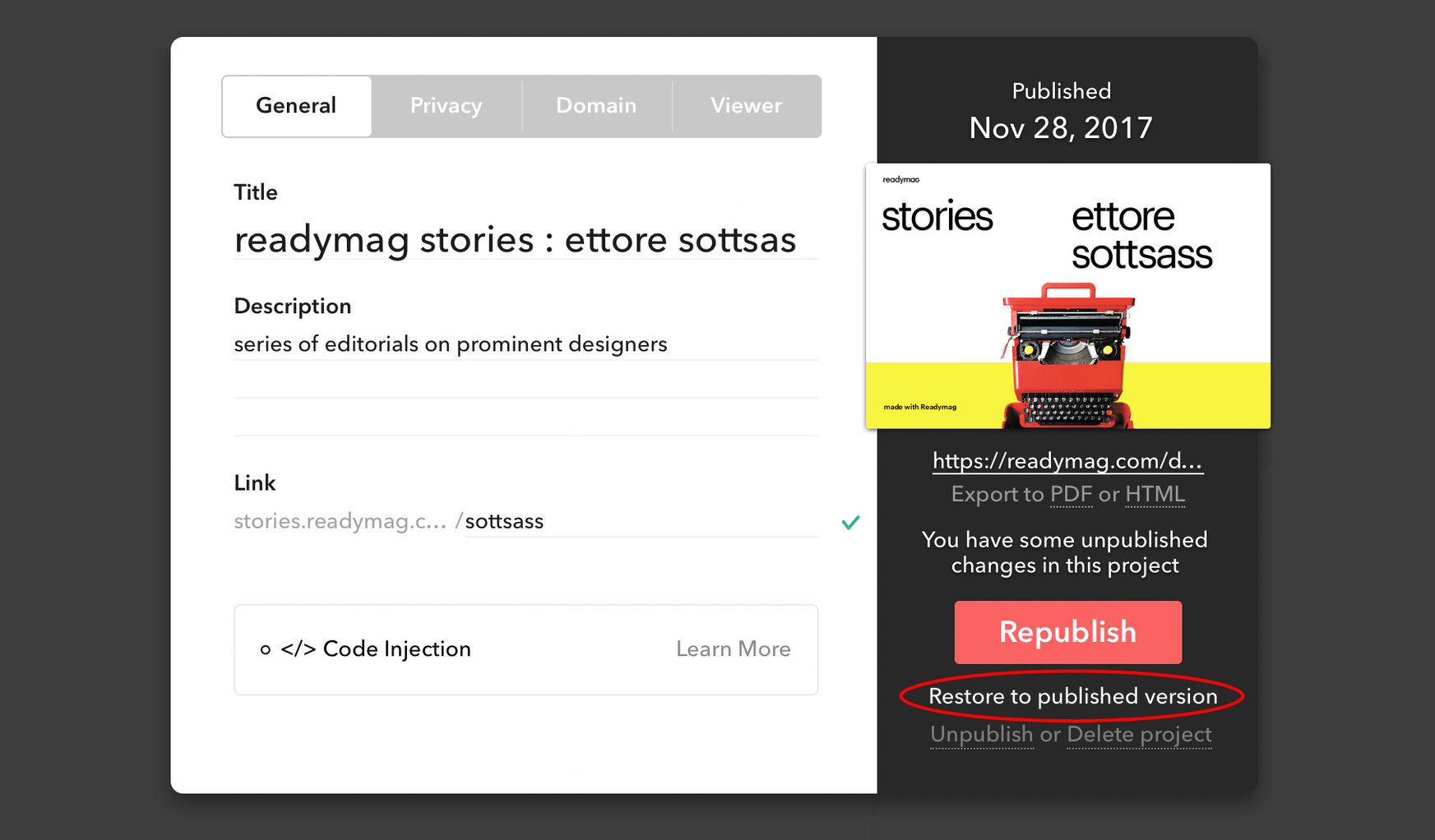This screenshot has height=840, width=1435.
Task: Open the readymag.com project URL link
Action: (x=1067, y=461)
